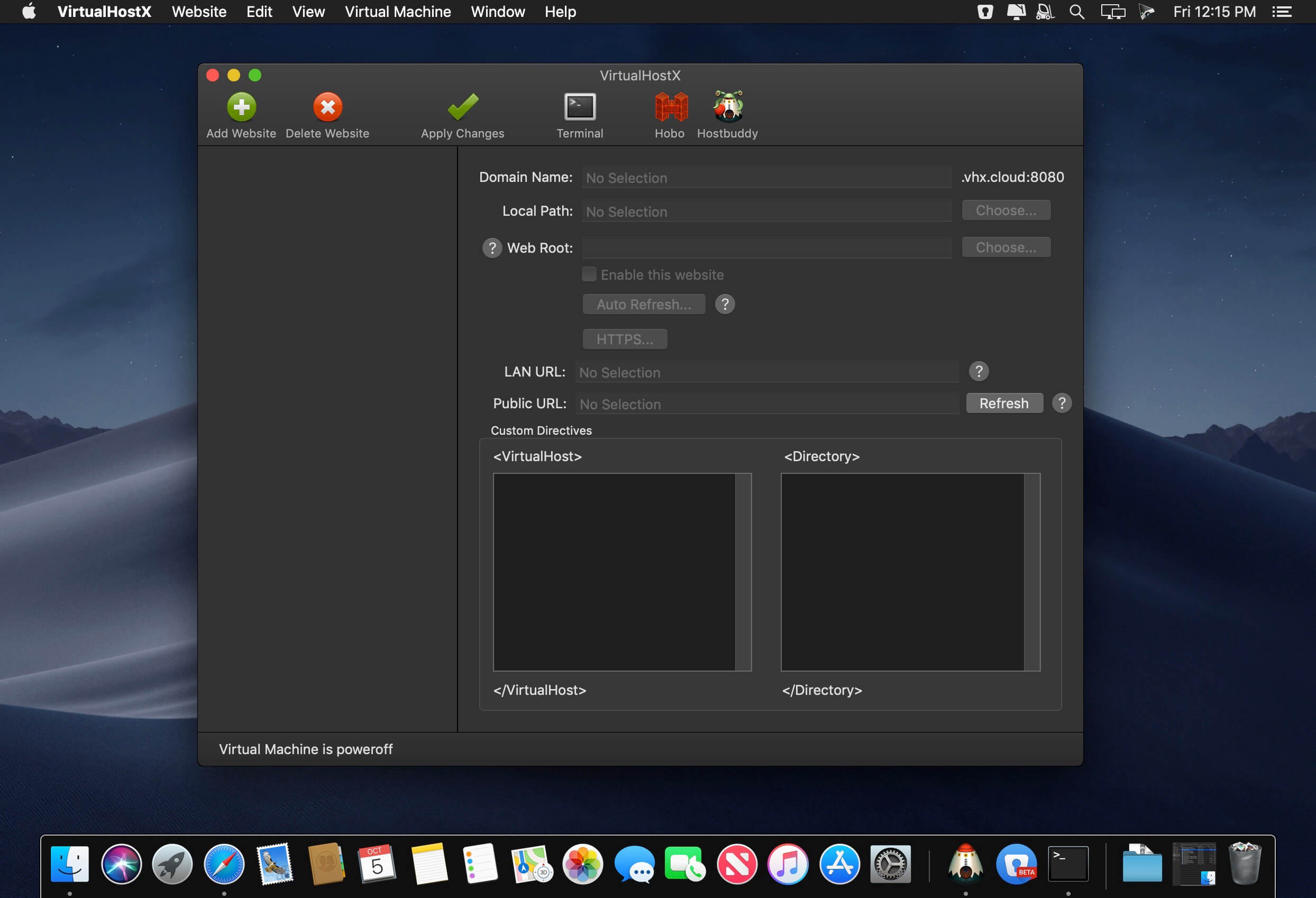This screenshot has height=898, width=1316.
Task: Click the Add Website toolbar icon
Action: pyautogui.click(x=241, y=107)
